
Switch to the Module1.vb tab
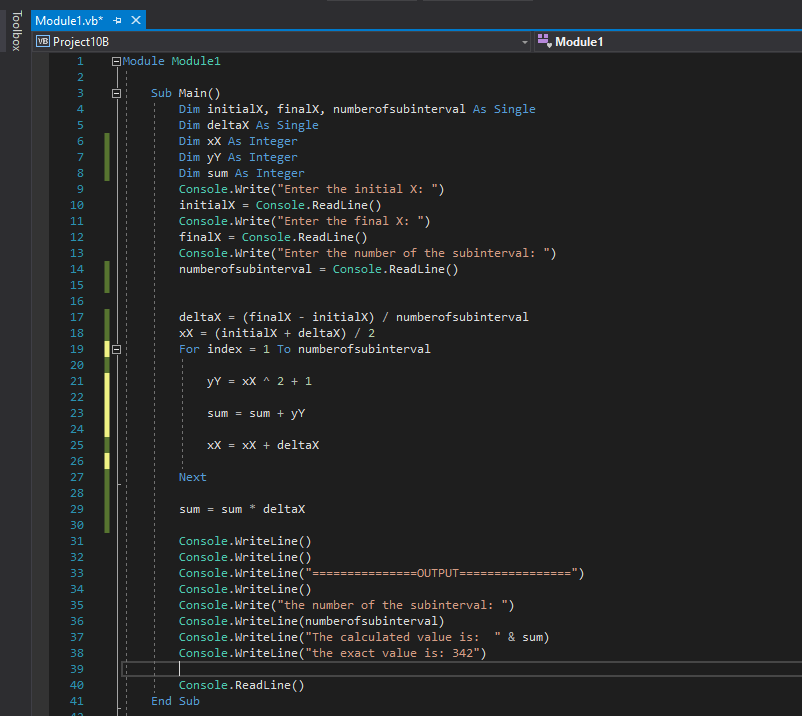(70, 19)
